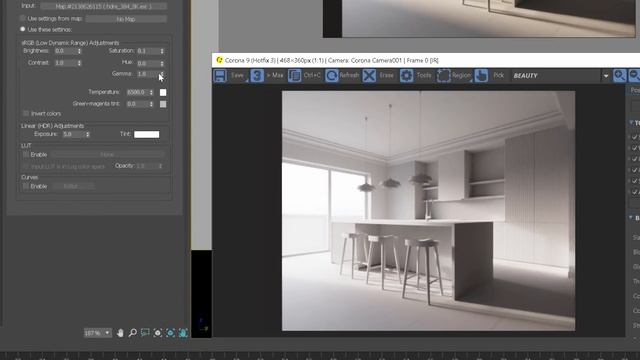Viewport: 640px width, 360px height.
Task: Click the copy-to-clipboard icon
Action: point(294,76)
